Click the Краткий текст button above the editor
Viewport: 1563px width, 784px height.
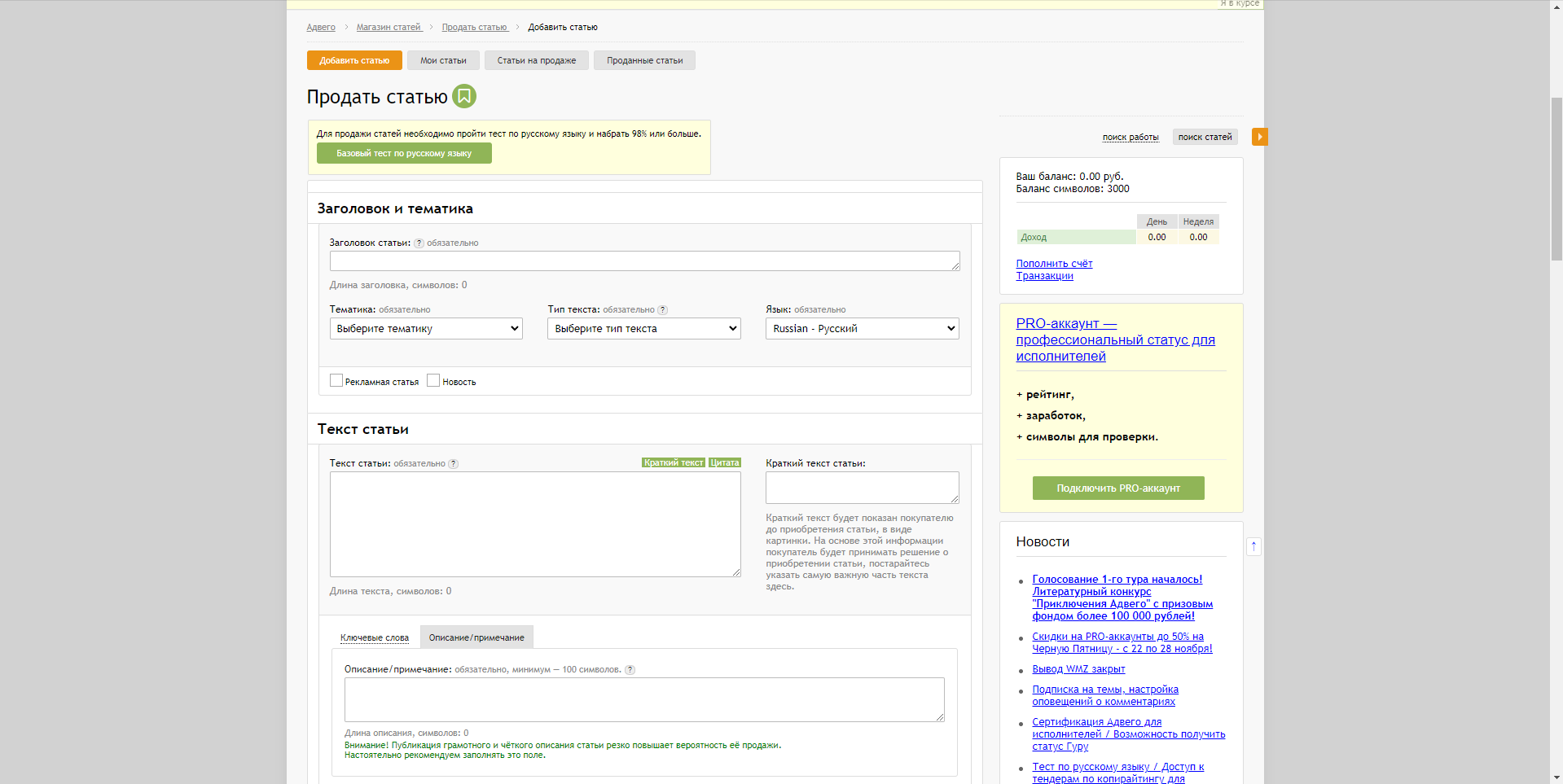674,462
